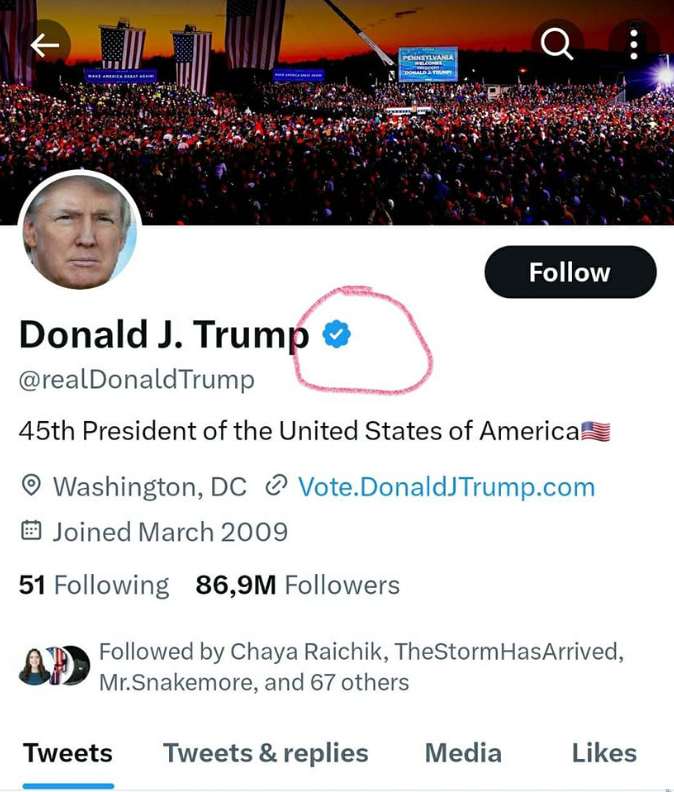Image resolution: width=674 pixels, height=792 pixels.
Task: Open the Vote.DonaldJTrump.com link
Action: 446,487
